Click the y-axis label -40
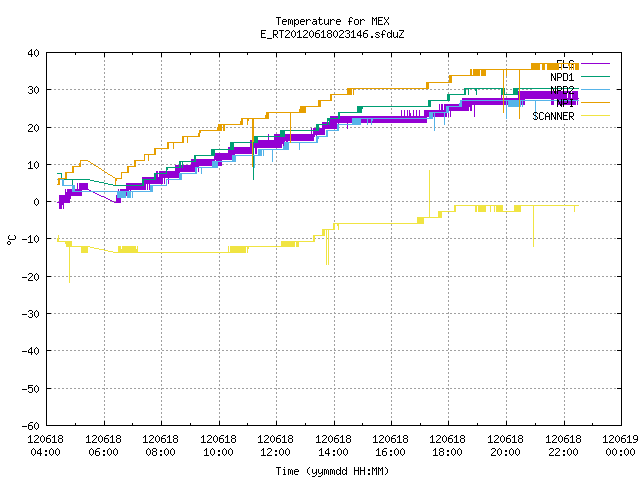Image resolution: width=640 pixels, height=480 pixels. [31, 351]
